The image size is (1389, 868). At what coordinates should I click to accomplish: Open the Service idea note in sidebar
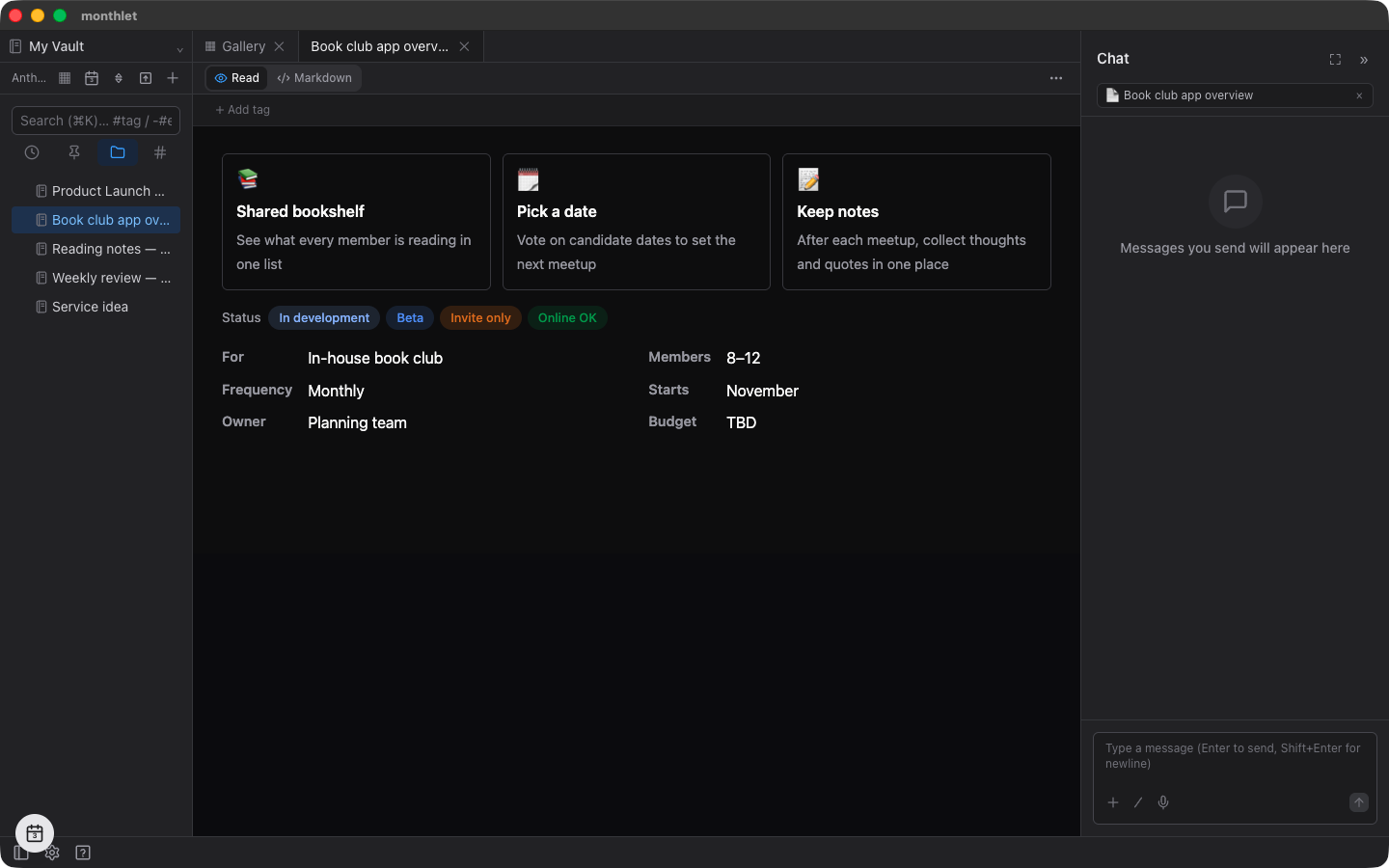click(x=96, y=307)
